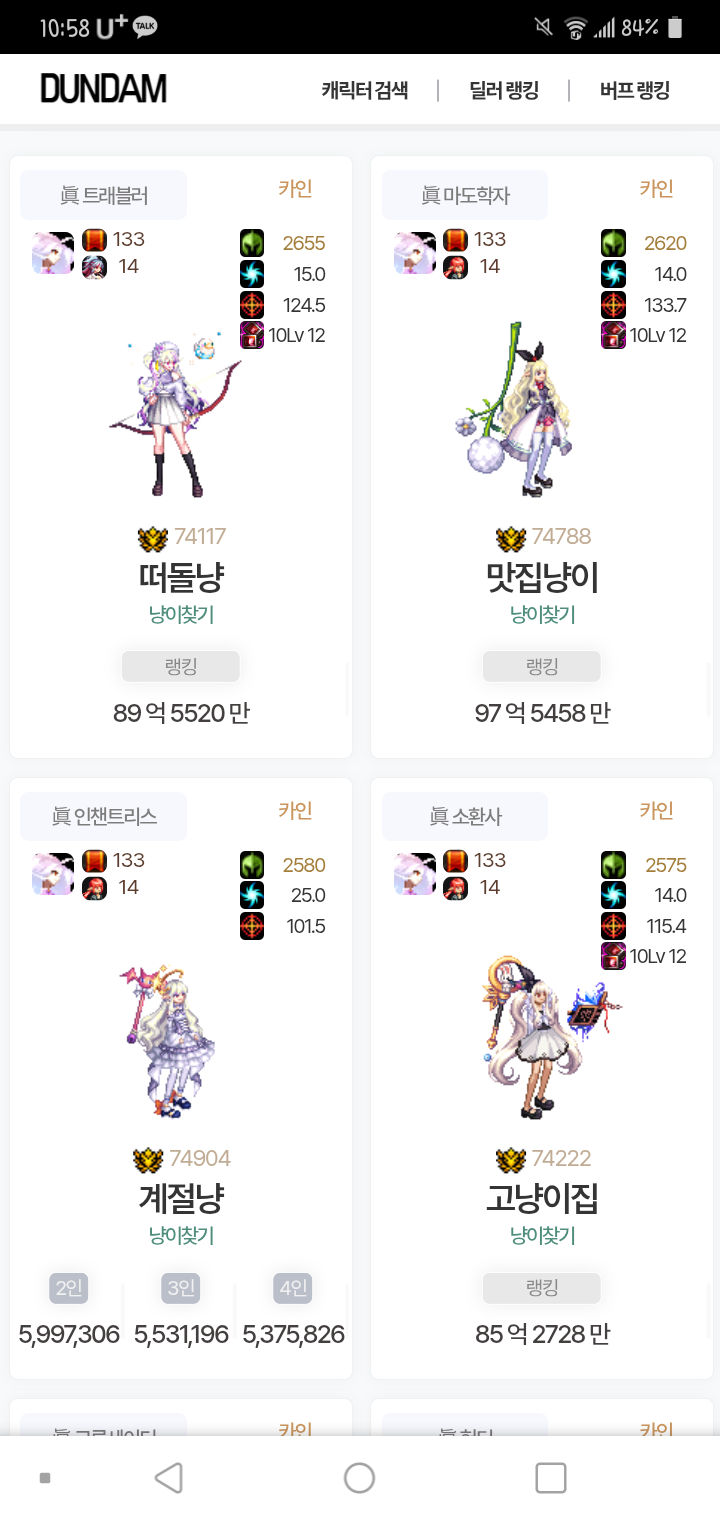This screenshot has width=720, height=1520.
Task: Tap the 10Lv 12 icon in 소환사 card
Action: [613, 956]
